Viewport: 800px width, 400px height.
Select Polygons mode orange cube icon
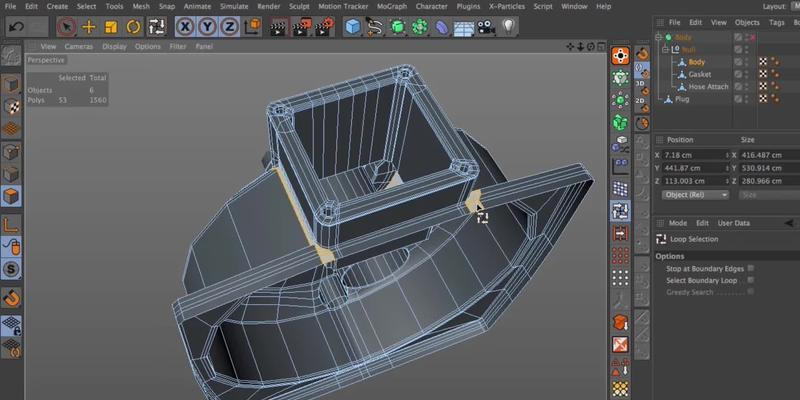pyautogui.click(x=11, y=195)
